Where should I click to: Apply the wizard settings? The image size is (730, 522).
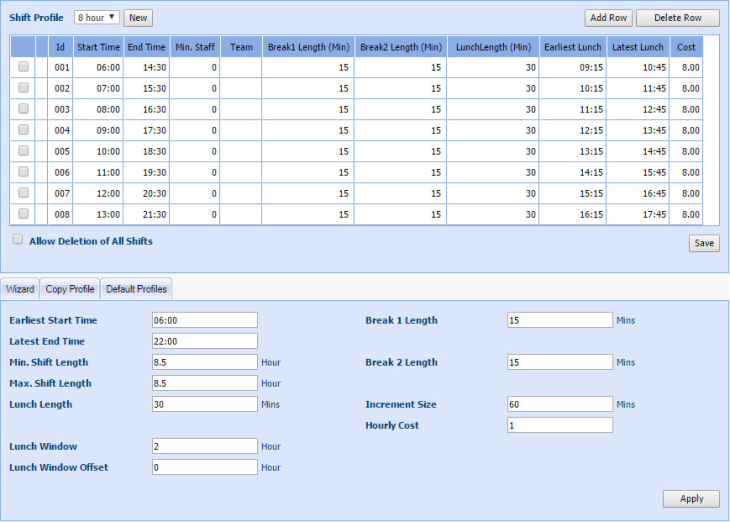click(690, 499)
